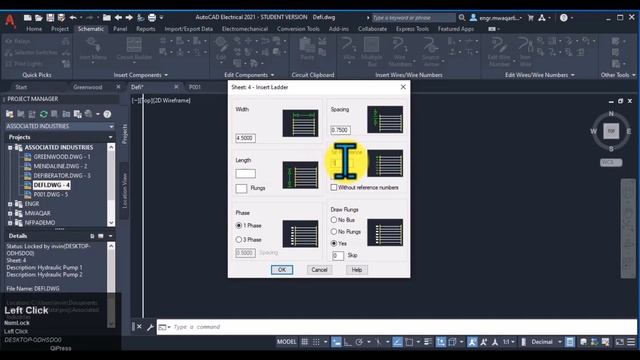Open the Panel ribbon tab
The width and height of the screenshot is (640, 360).
click(120, 29)
